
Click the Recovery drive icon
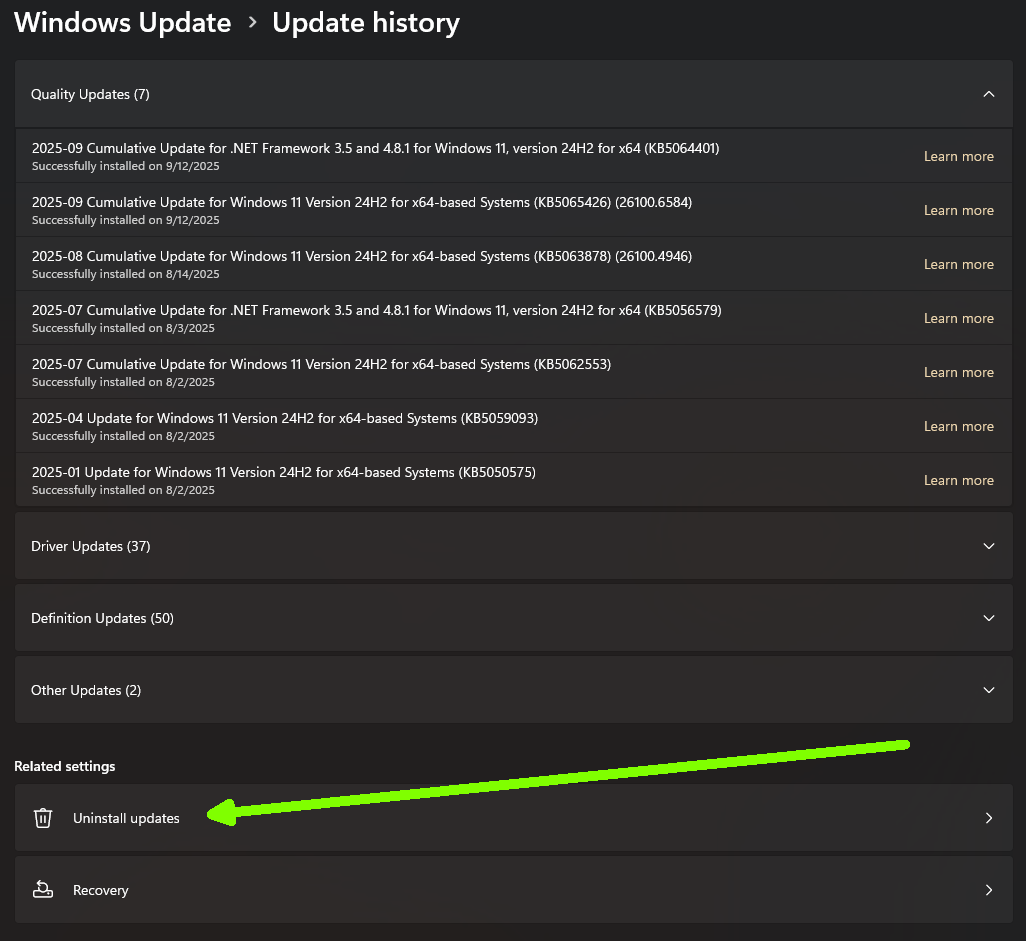point(43,890)
